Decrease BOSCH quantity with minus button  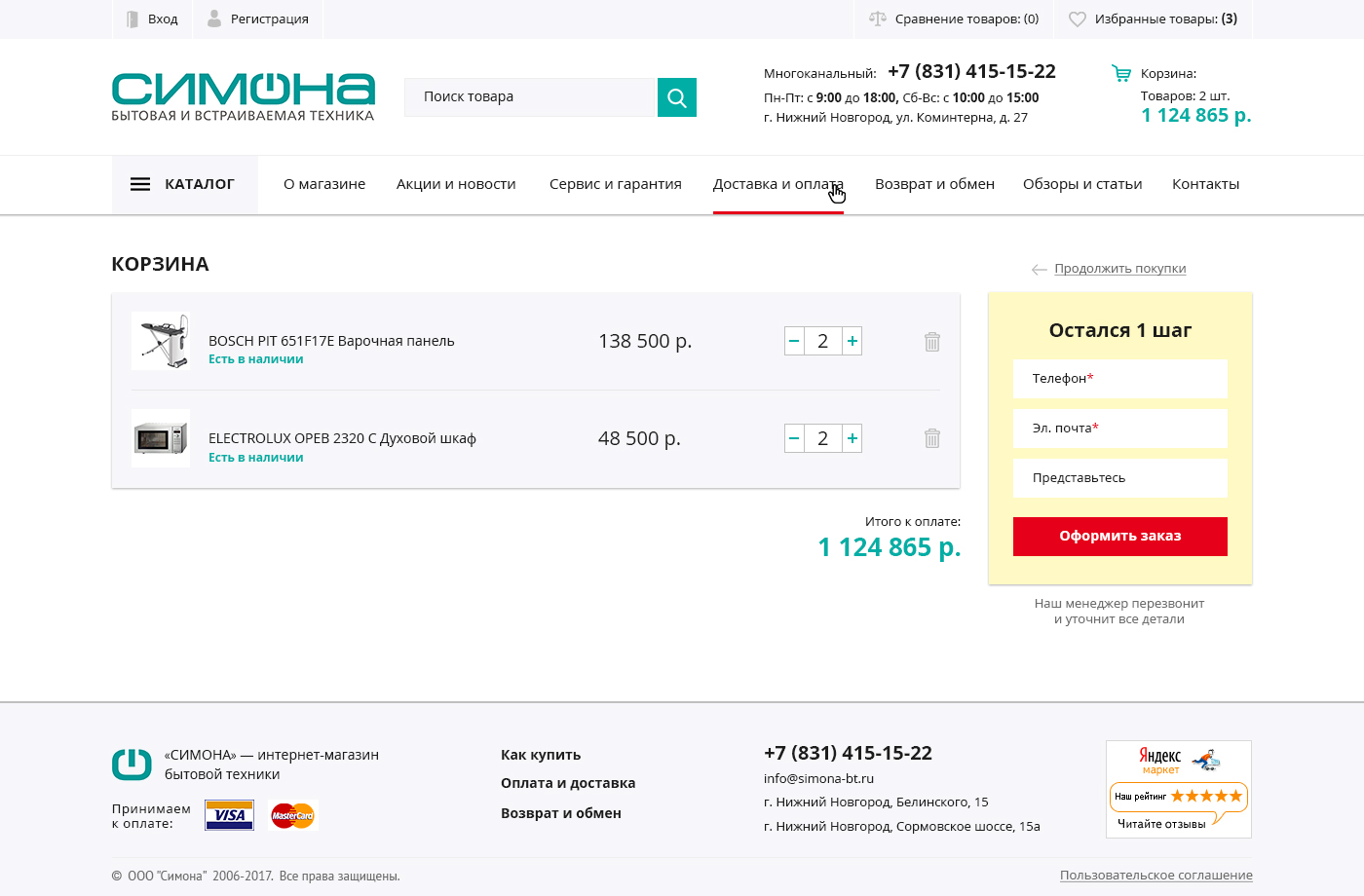point(794,341)
